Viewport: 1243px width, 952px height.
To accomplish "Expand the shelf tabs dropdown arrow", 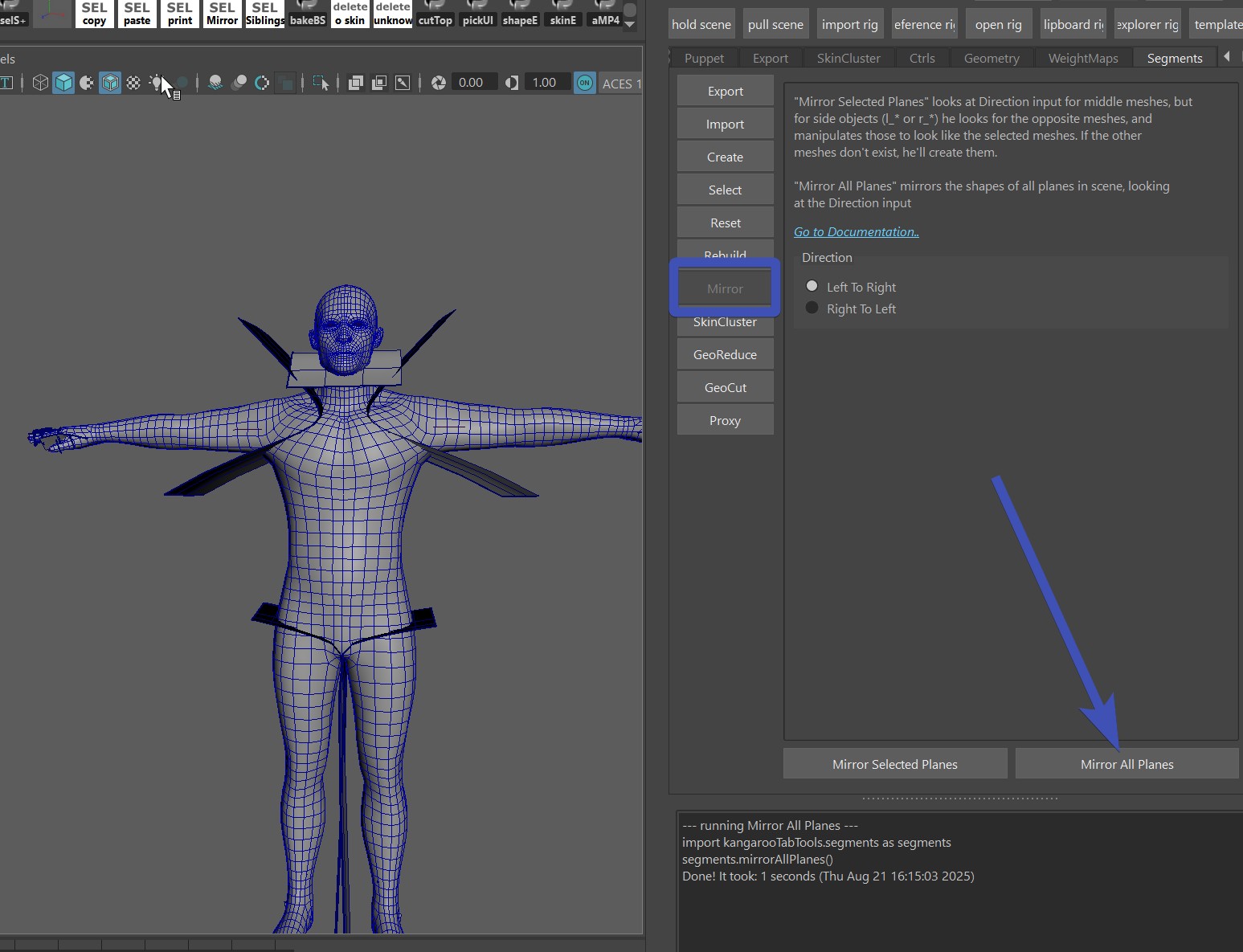I will coord(630,24).
